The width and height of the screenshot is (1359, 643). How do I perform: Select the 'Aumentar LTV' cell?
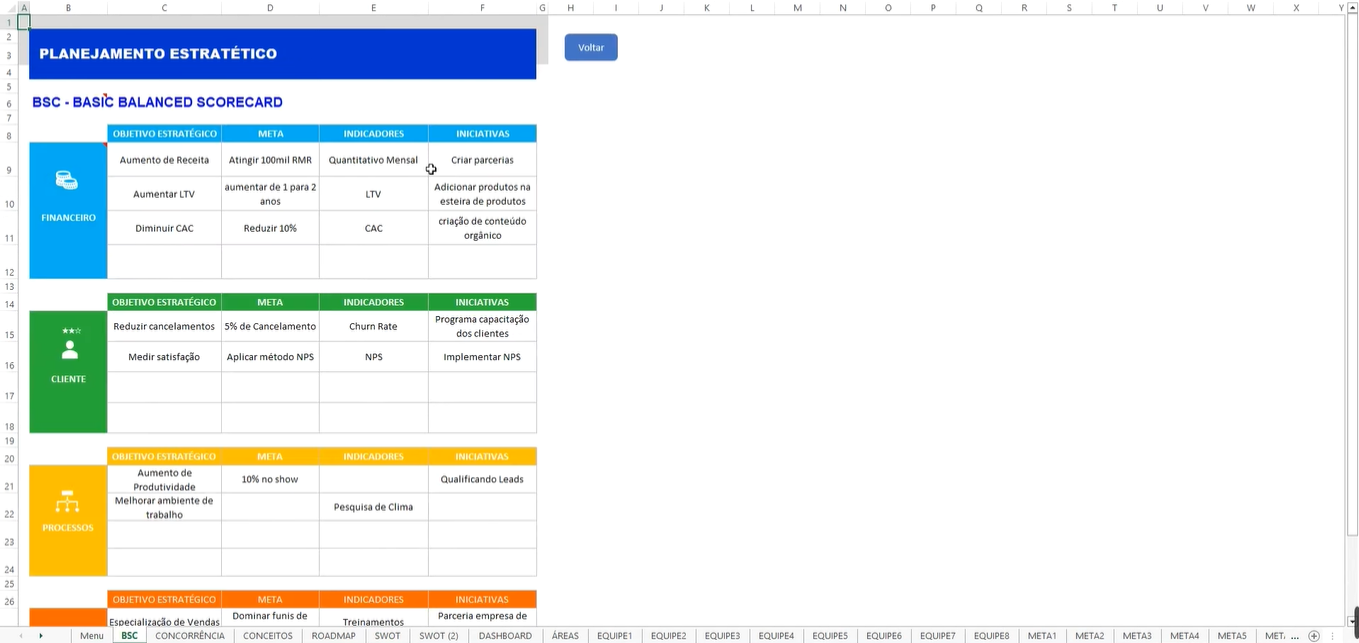click(x=164, y=194)
